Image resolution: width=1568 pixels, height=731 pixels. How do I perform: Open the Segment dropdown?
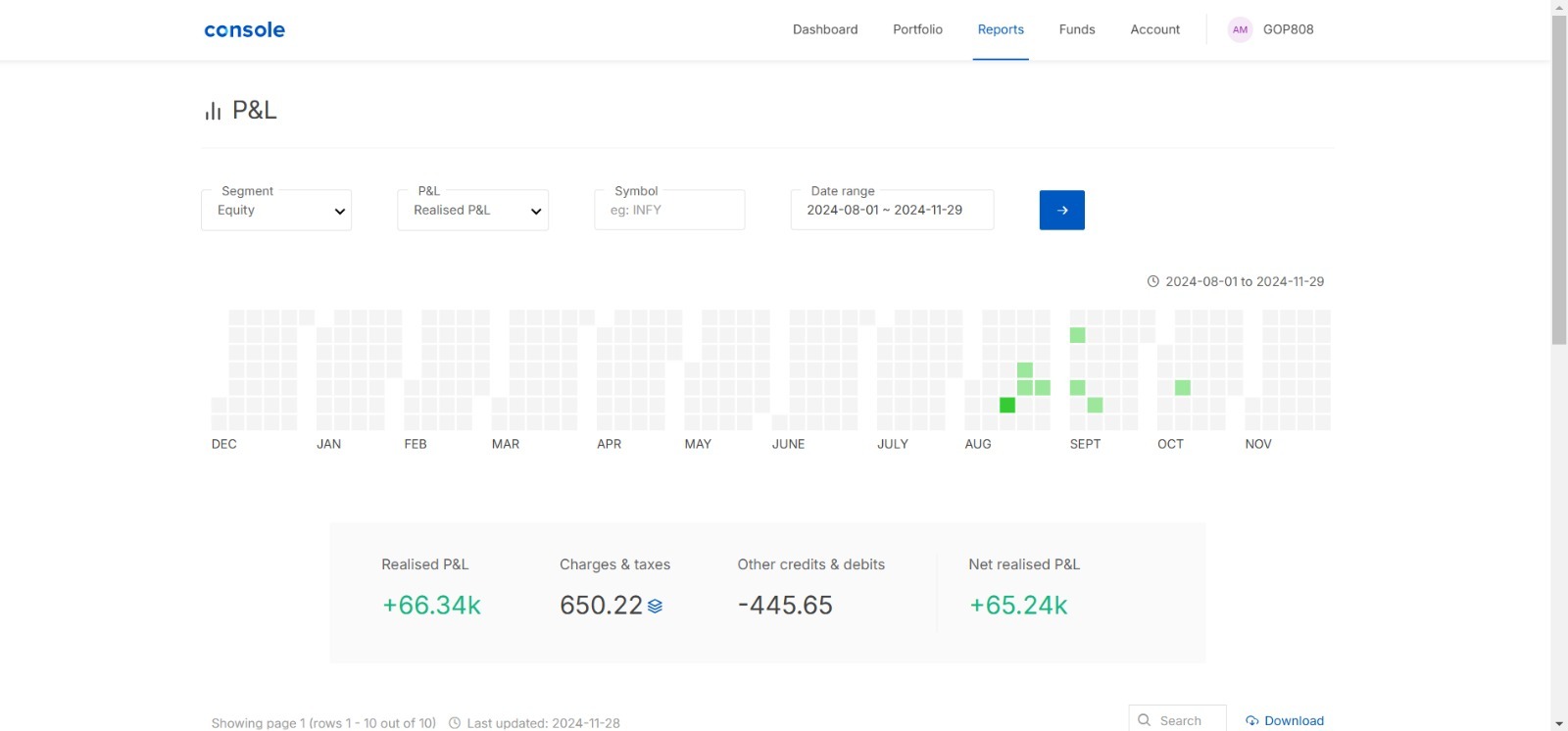tap(276, 211)
